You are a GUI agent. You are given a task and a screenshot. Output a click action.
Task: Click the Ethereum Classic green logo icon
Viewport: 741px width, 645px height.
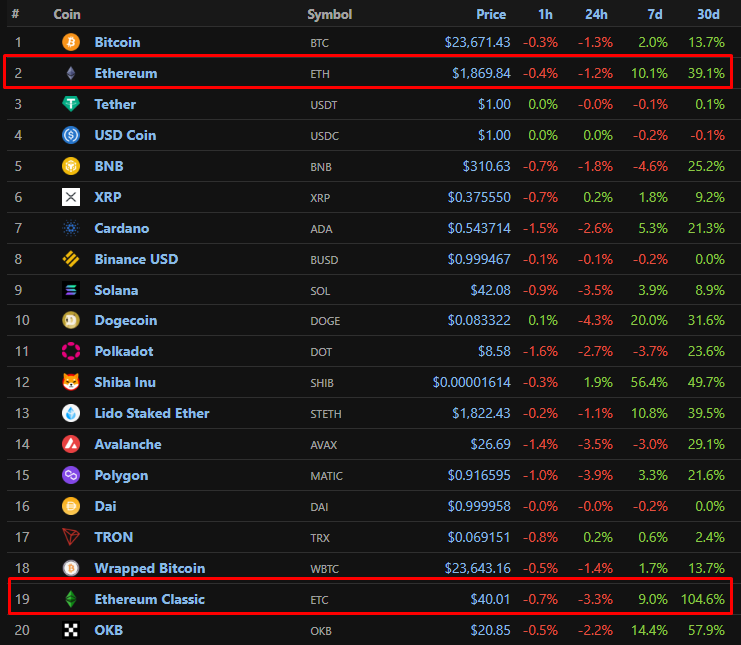coord(71,599)
